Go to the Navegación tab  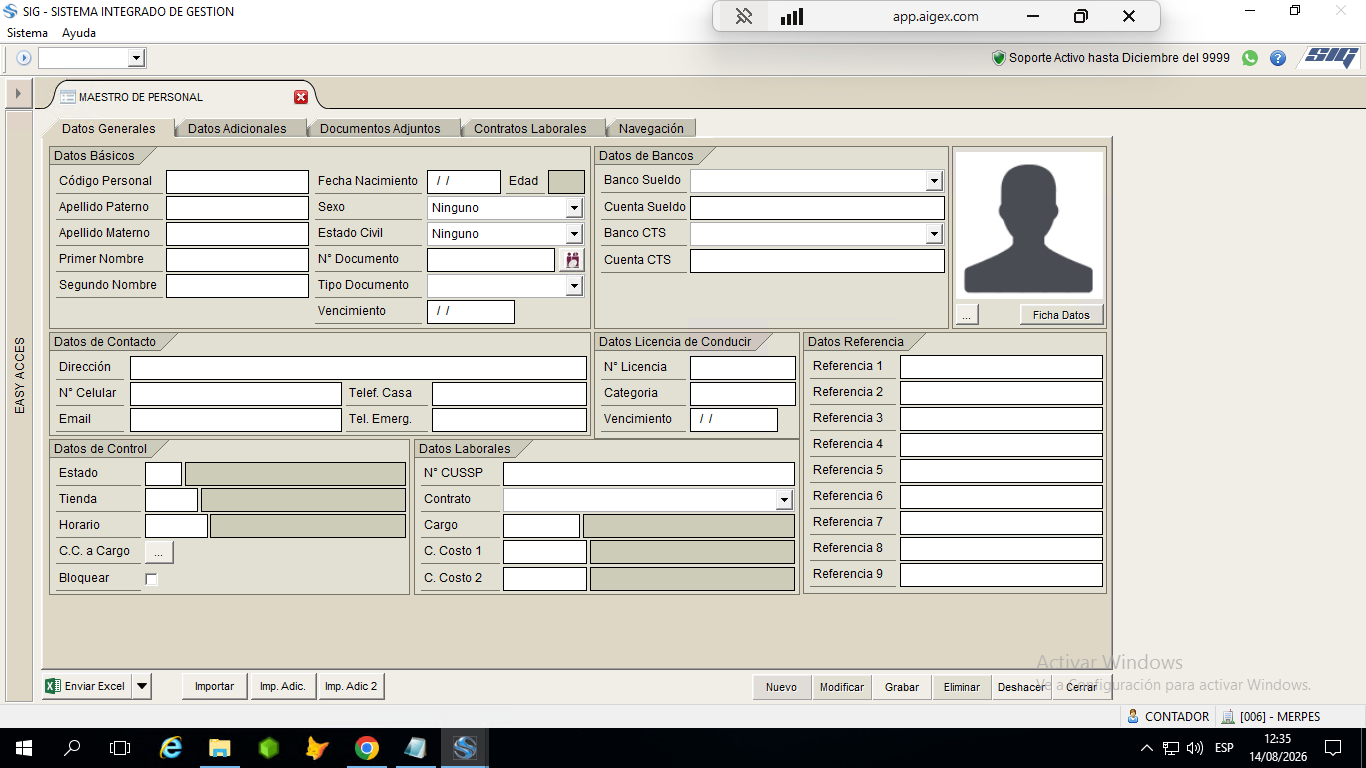[x=651, y=128]
